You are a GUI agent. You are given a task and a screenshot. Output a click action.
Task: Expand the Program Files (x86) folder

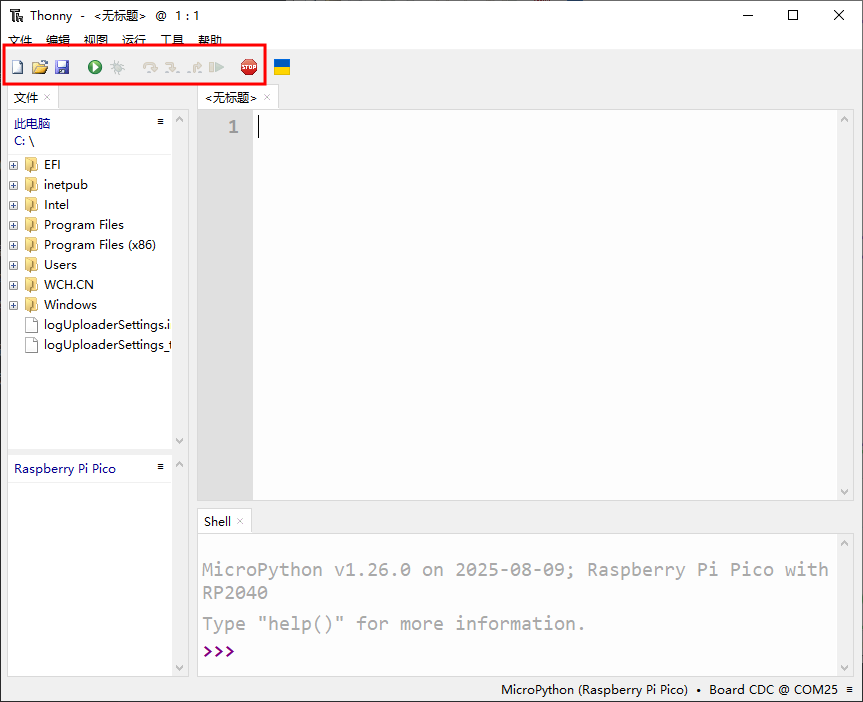tap(14, 246)
